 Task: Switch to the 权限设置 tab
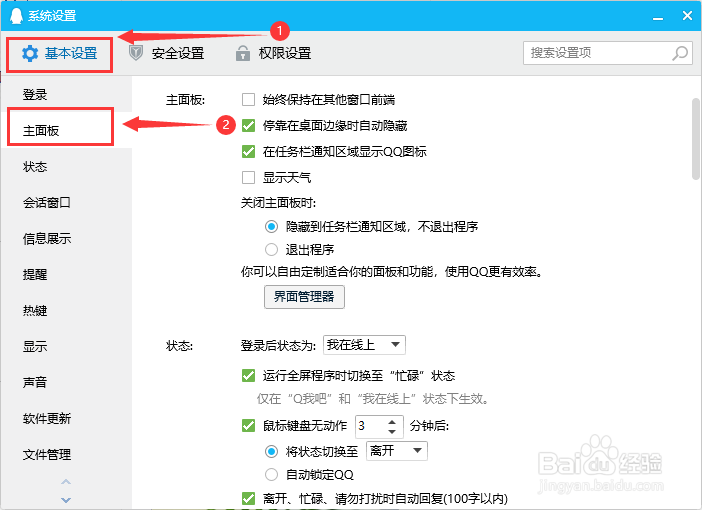(273, 53)
